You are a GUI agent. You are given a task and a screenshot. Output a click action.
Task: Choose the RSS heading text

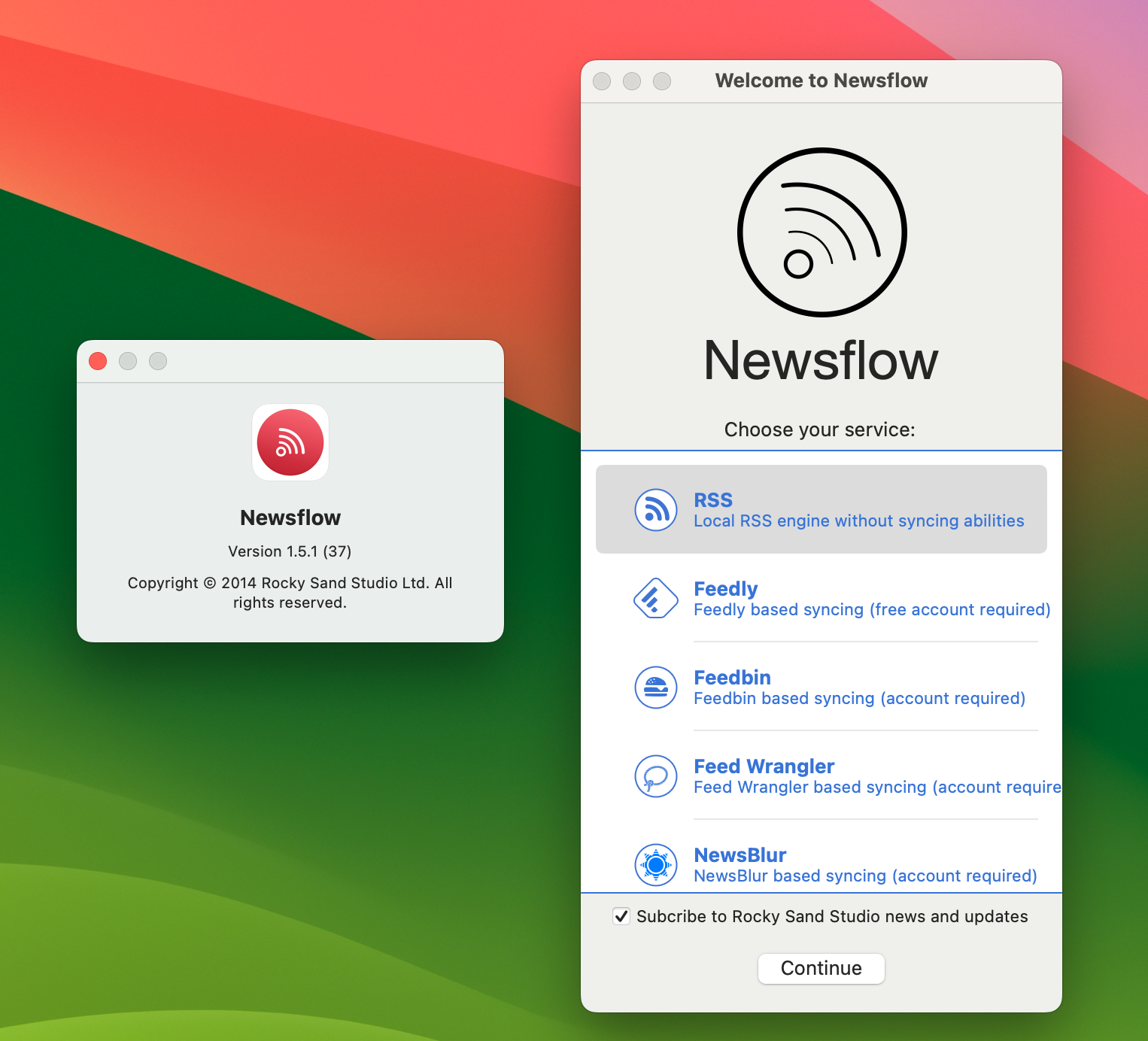[x=713, y=500]
